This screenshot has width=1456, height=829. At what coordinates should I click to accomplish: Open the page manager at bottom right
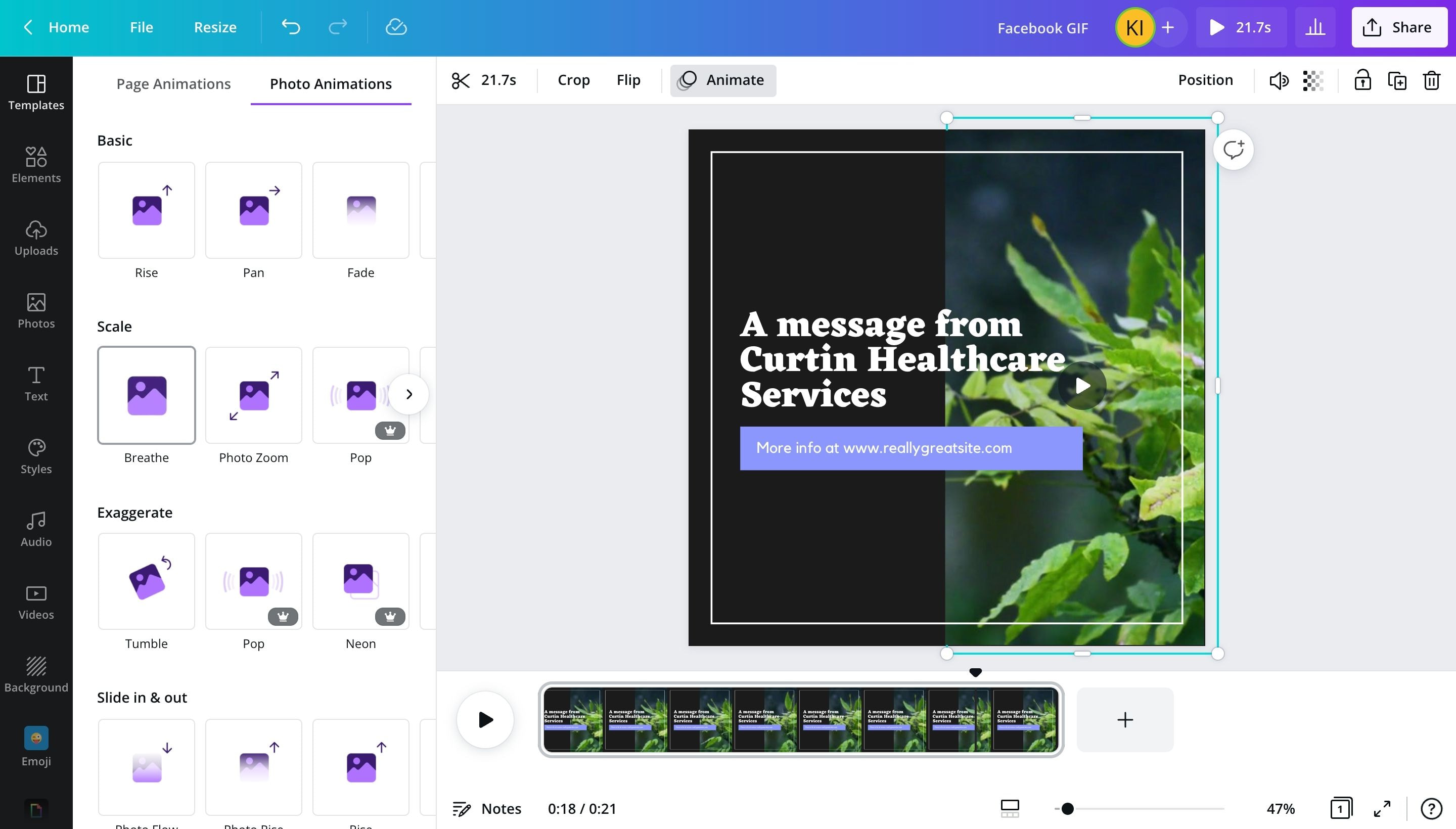tap(1341, 808)
